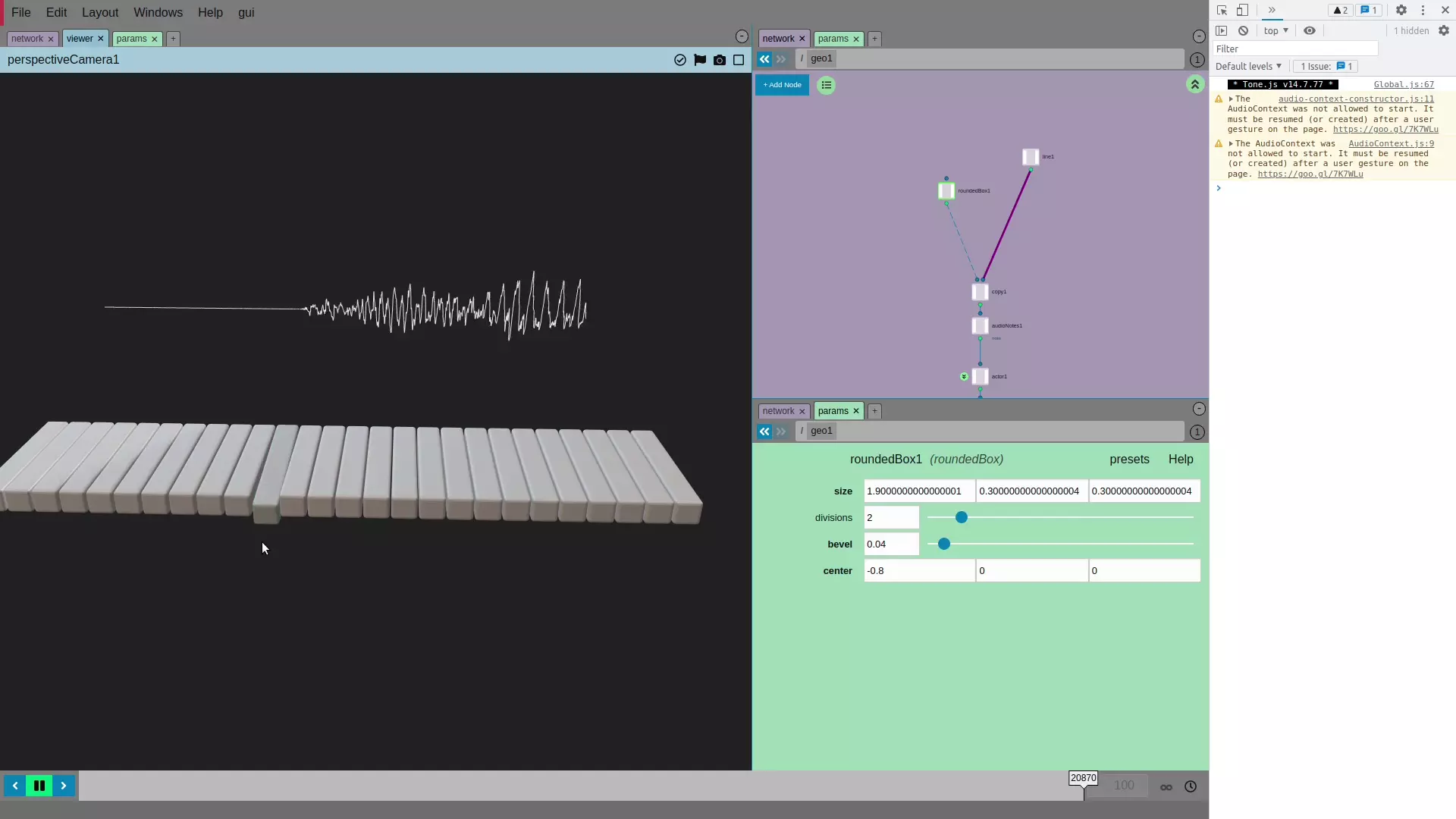Open the Layout menu

(100, 13)
